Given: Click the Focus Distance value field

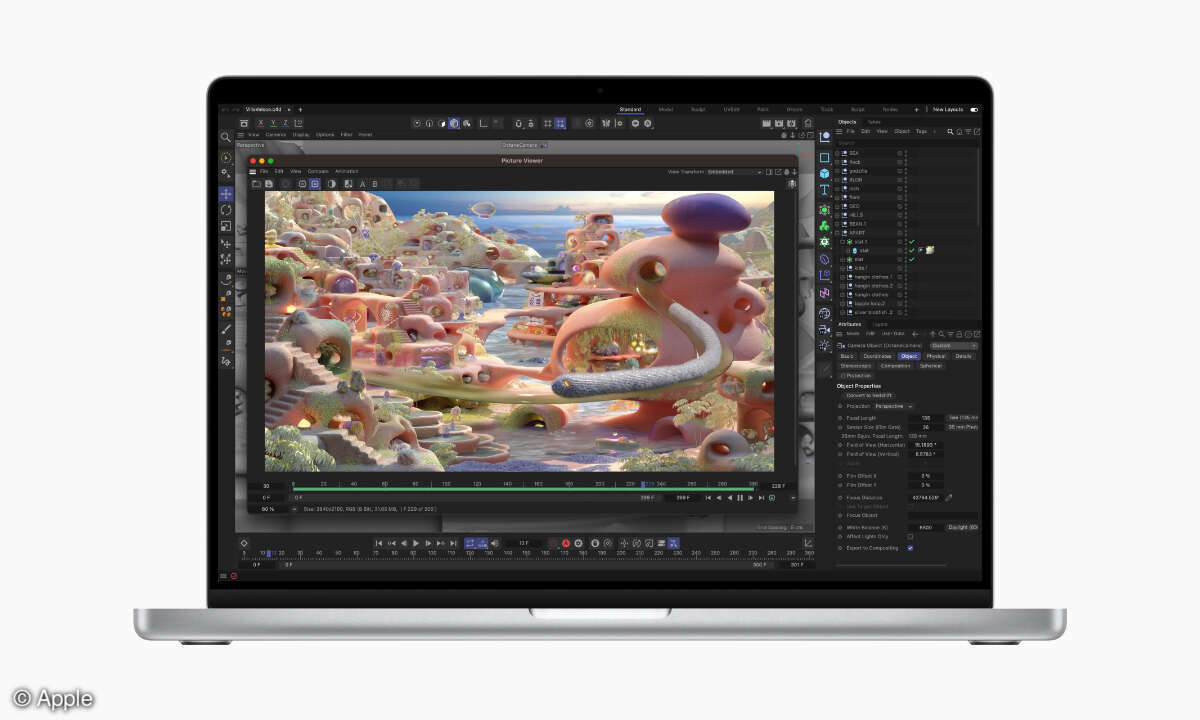Looking at the screenshot, I should tap(925, 497).
